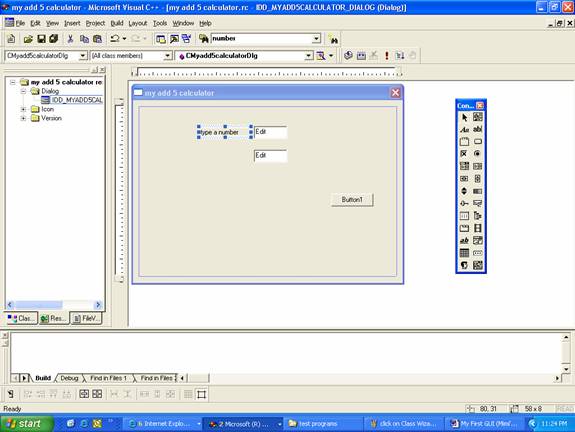Select the List Box control tool

[477, 166]
